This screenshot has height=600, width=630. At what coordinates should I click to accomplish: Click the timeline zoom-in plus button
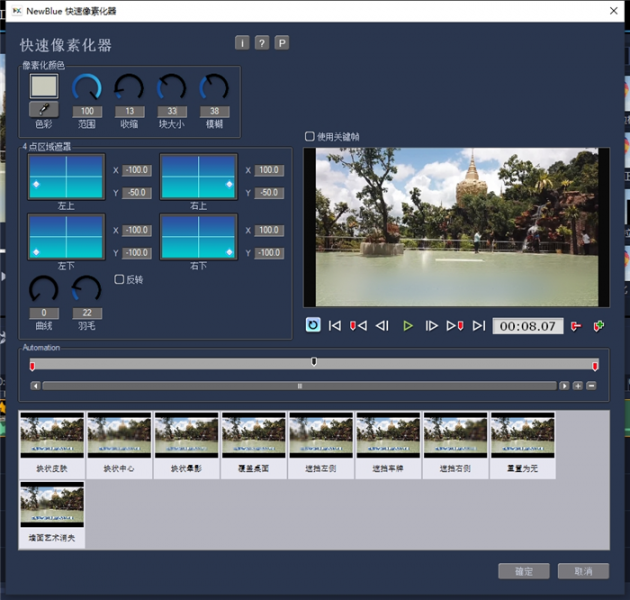coord(577,385)
